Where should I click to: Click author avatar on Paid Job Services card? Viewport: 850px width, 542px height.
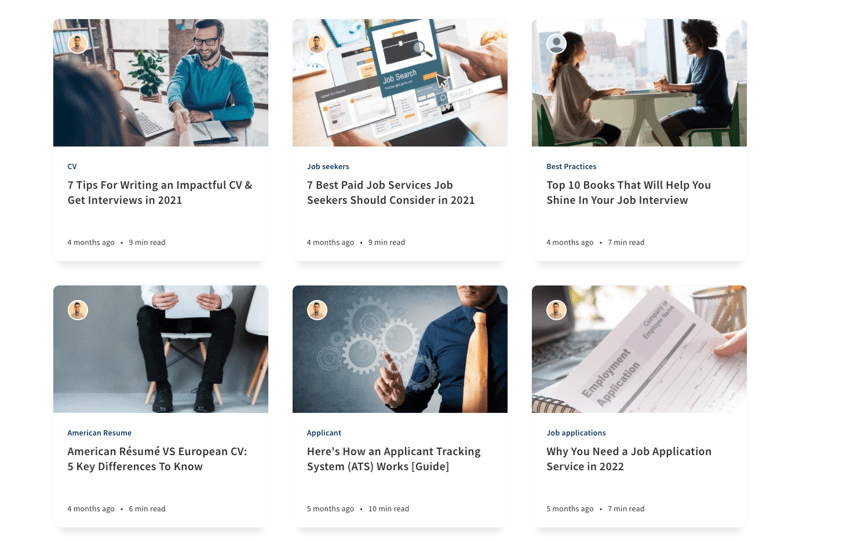click(x=317, y=43)
